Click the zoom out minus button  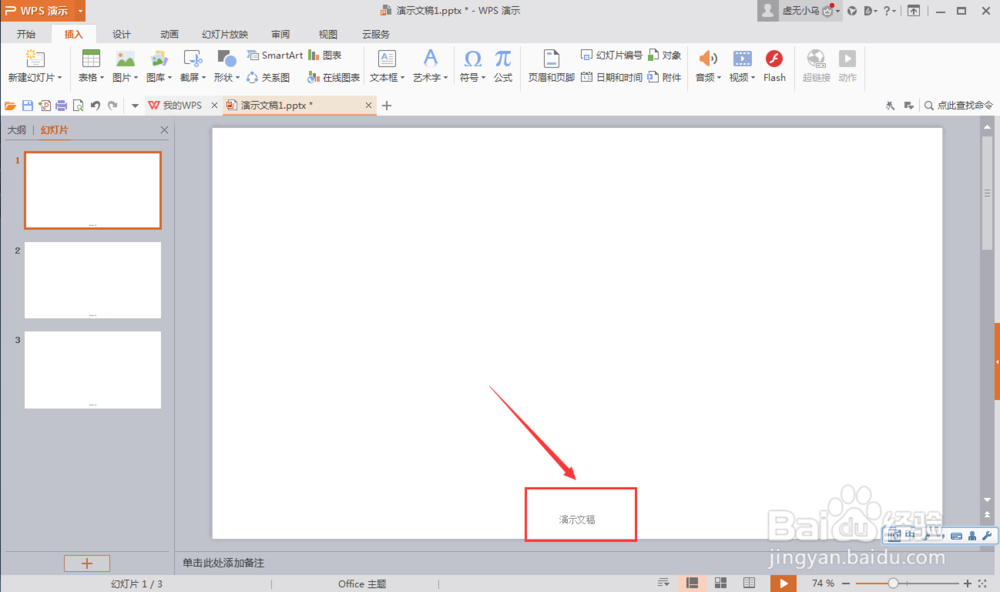pos(846,583)
